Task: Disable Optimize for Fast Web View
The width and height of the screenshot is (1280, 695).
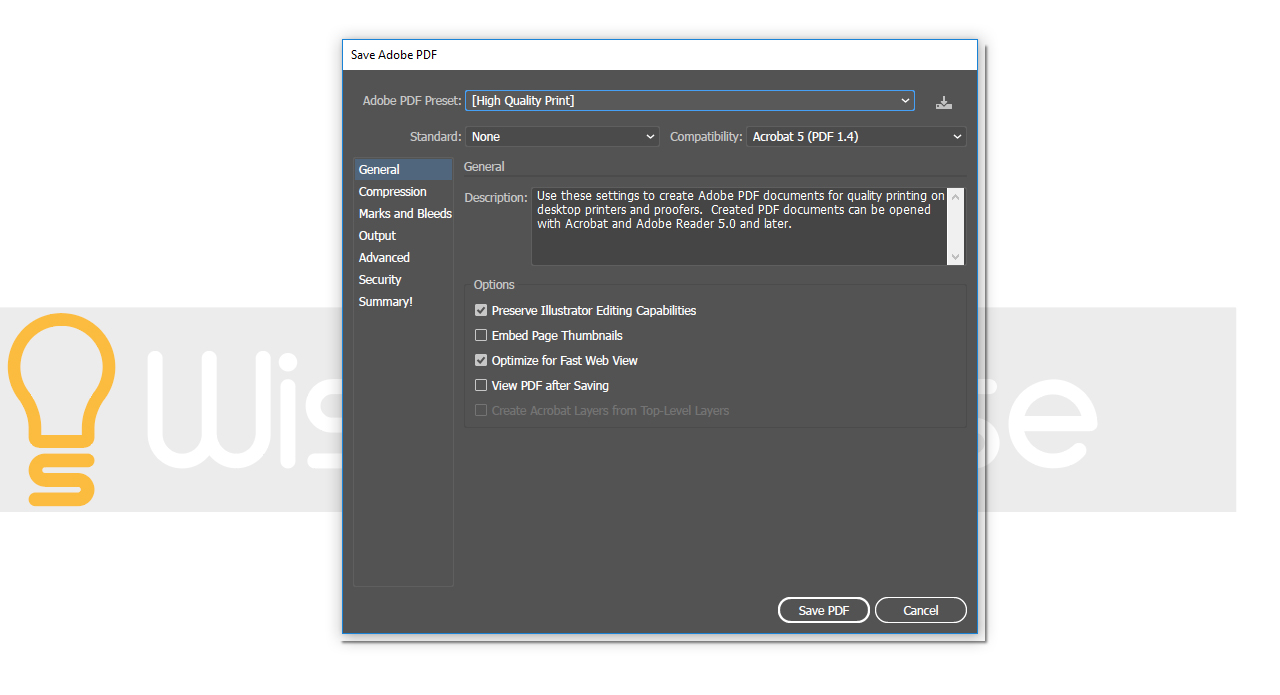Action: tap(481, 361)
